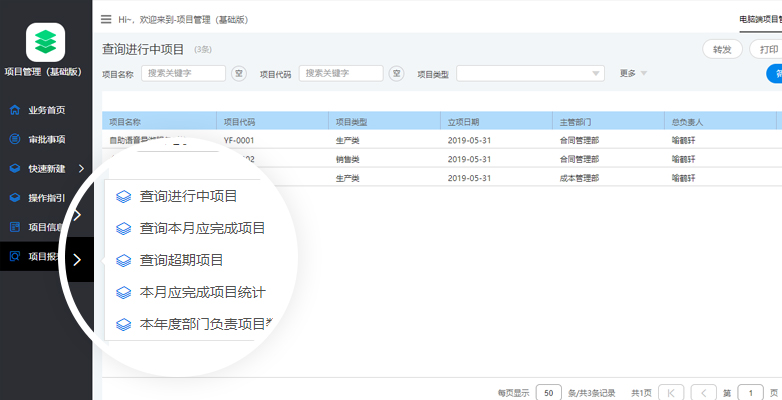Open the 项目类型 dropdown list
The height and width of the screenshot is (400, 782).
tap(530, 73)
